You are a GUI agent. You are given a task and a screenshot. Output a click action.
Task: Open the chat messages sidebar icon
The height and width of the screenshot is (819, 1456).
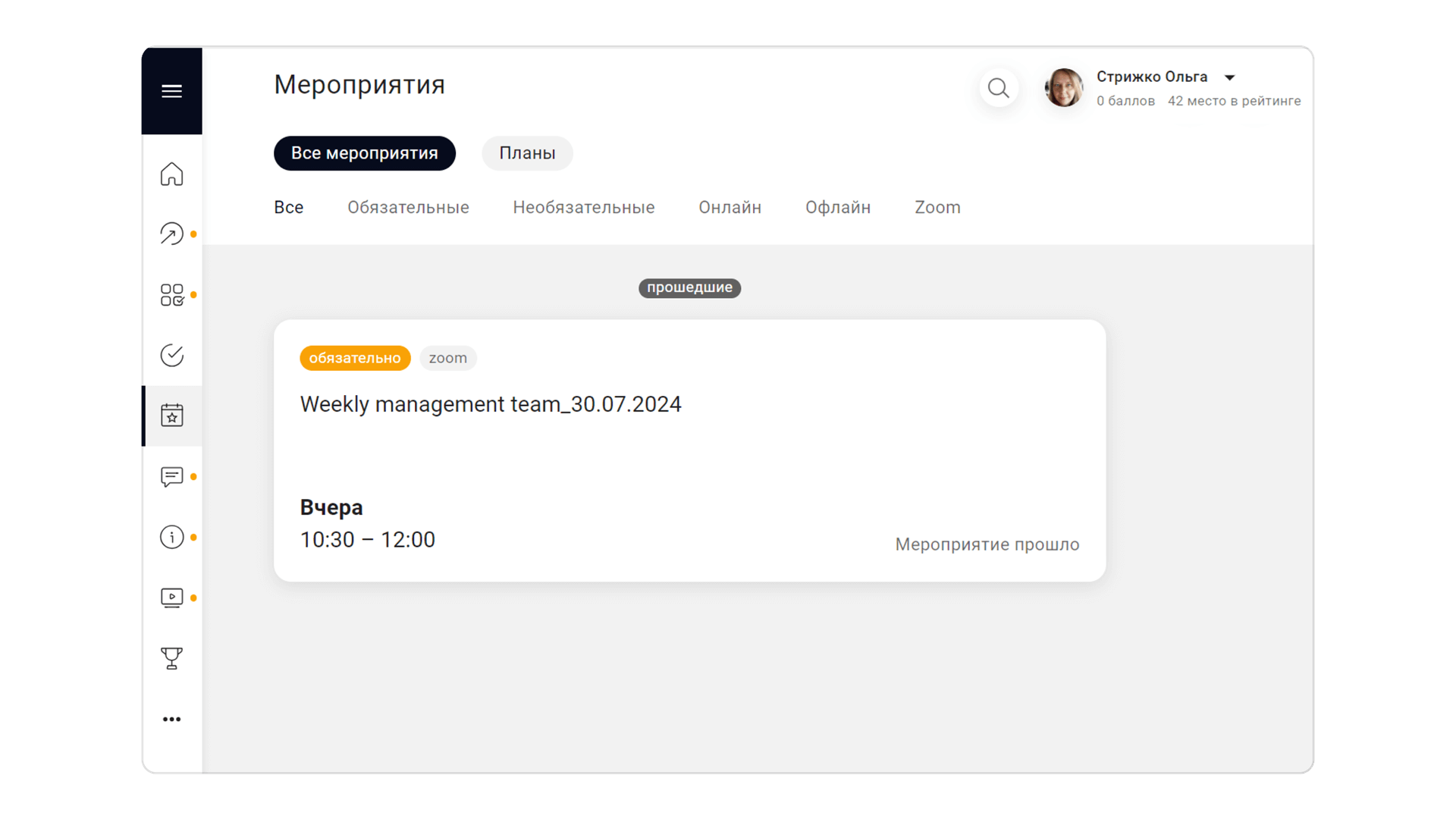coord(171,476)
